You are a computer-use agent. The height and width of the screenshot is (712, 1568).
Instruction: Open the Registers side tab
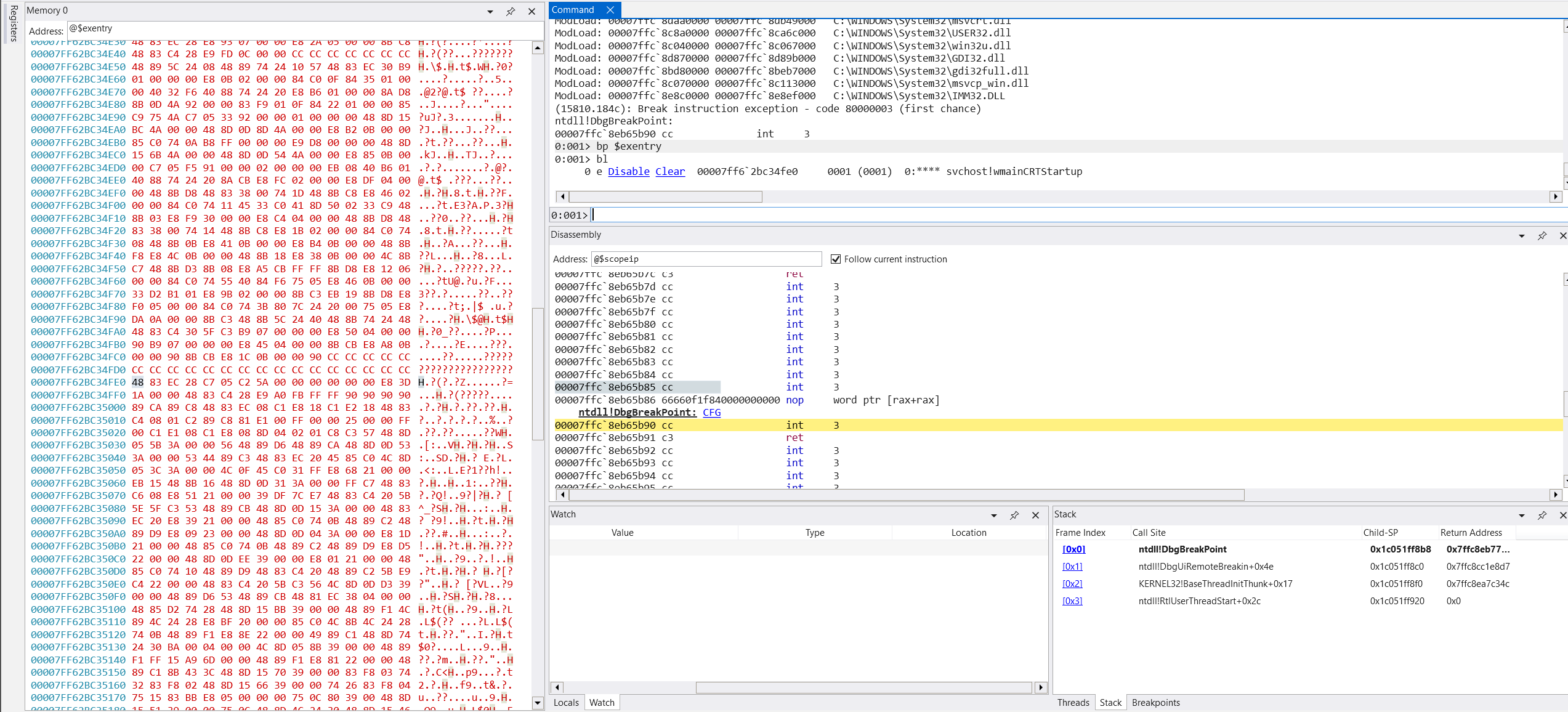[14, 23]
